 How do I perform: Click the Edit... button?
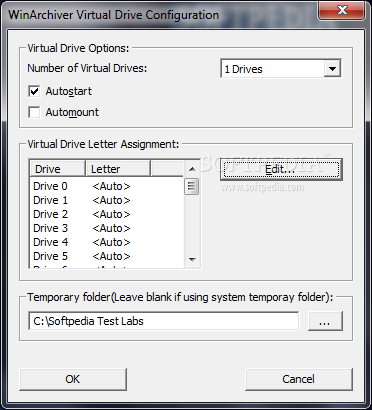point(281,170)
